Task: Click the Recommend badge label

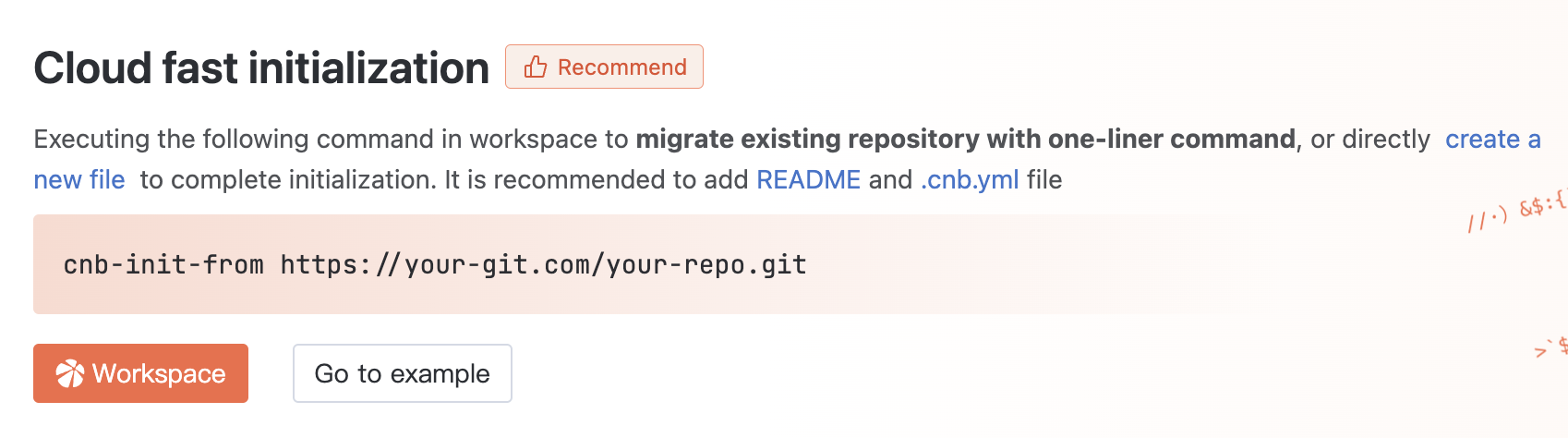Action: [621, 67]
